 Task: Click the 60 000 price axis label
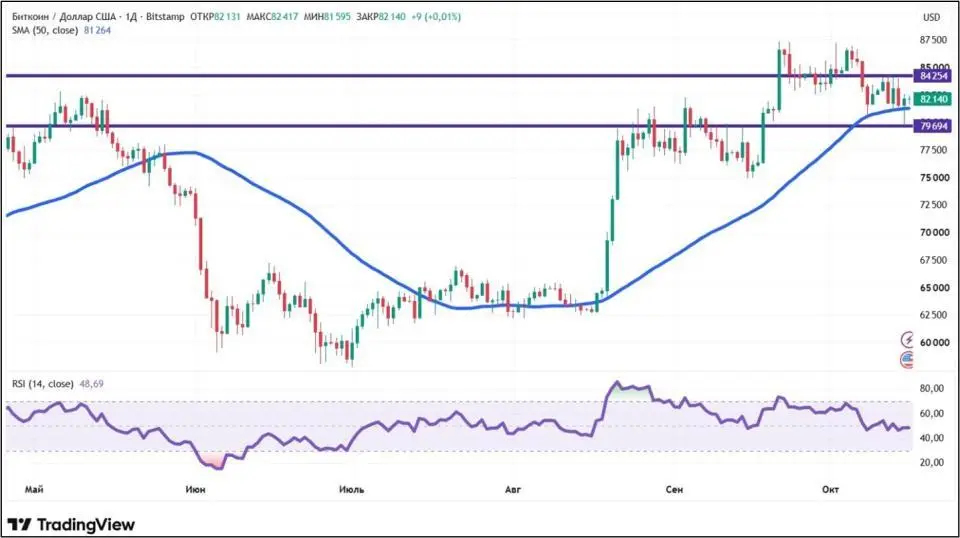pyautogui.click(x=934, y=343)
